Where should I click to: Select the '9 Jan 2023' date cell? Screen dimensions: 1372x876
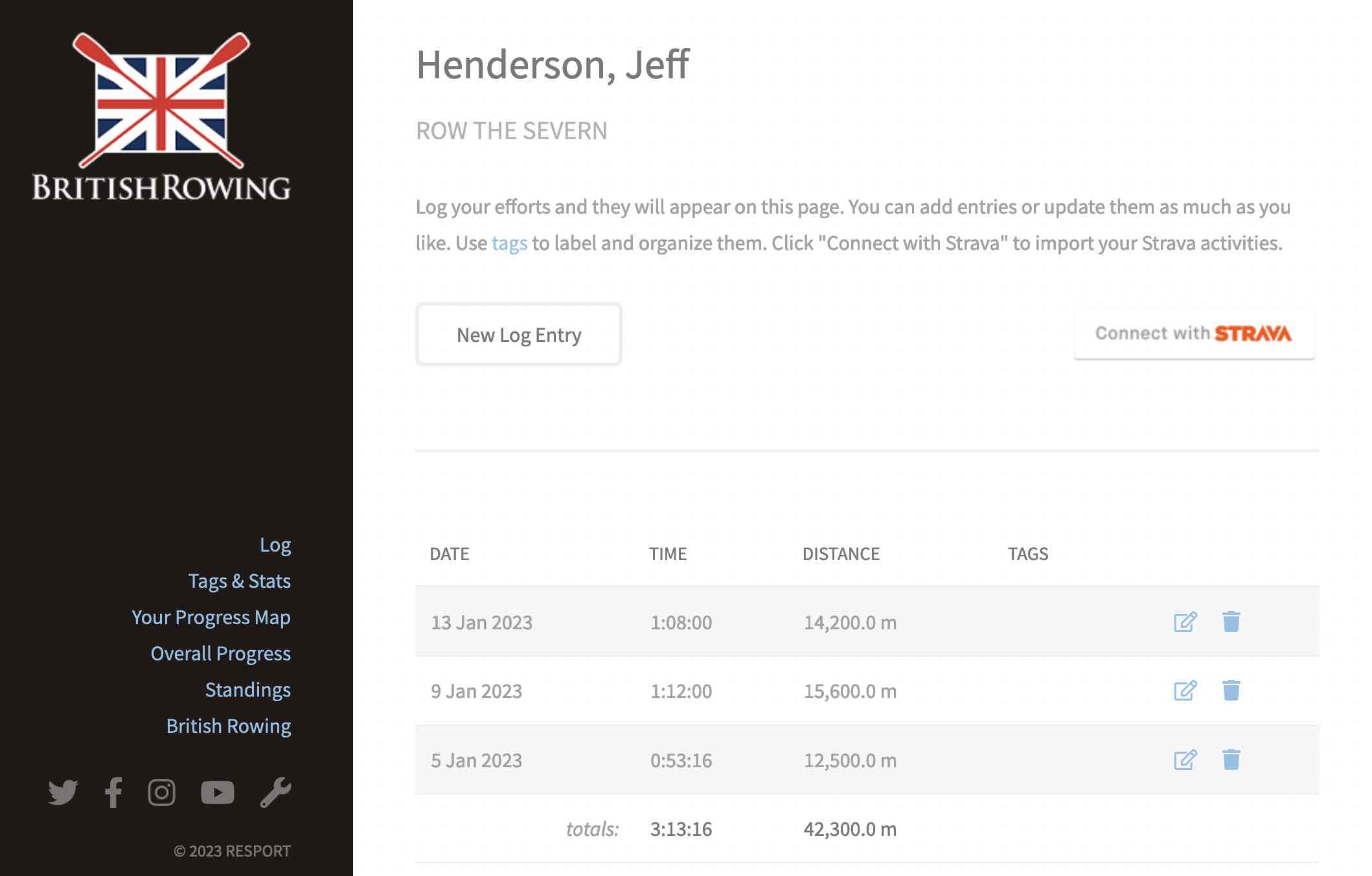pyautogui.click(x=477, y=691)
